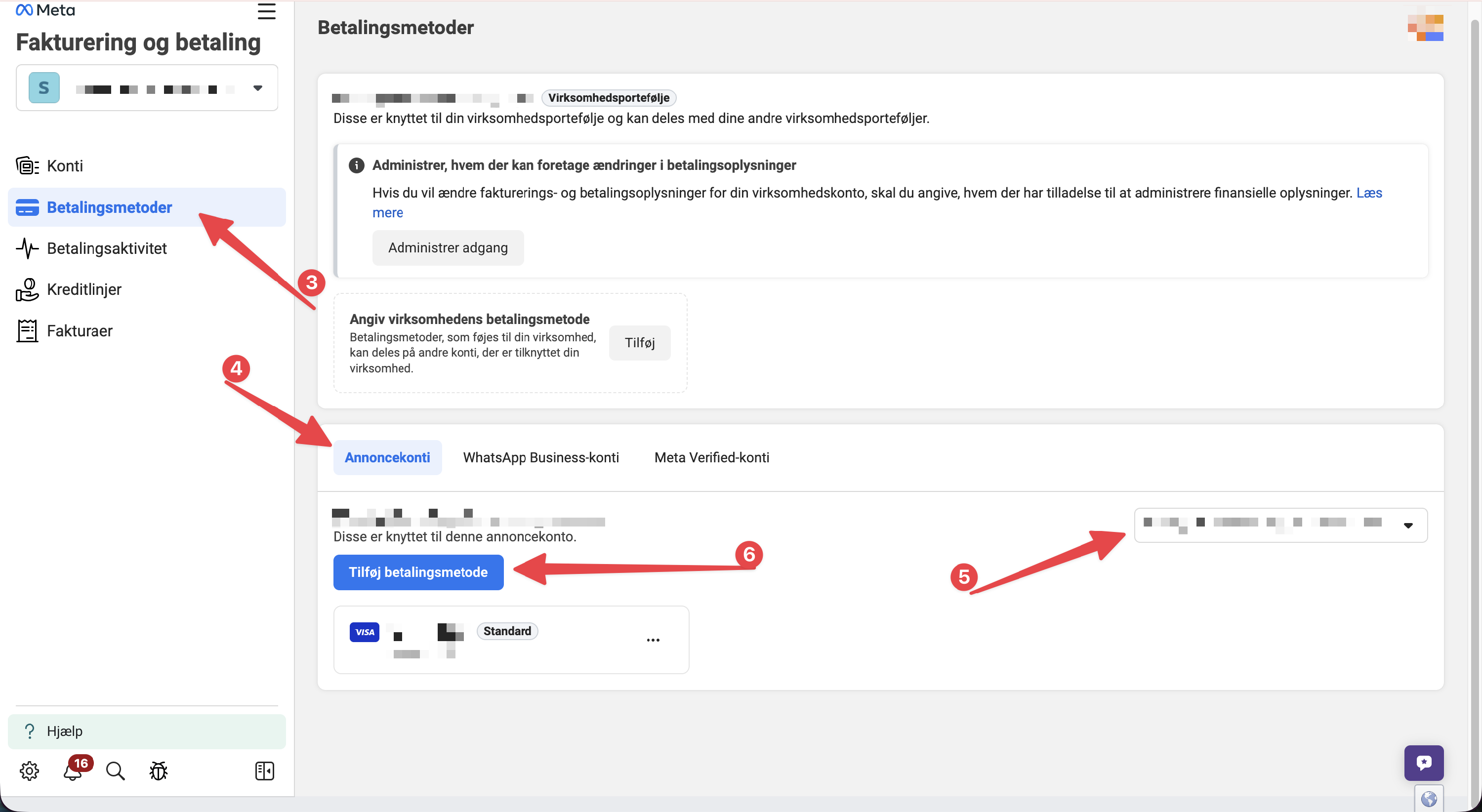Click the info icon beside Administrer heading
This screenshot has height=812, width=1482.
[x=356, y=165]
